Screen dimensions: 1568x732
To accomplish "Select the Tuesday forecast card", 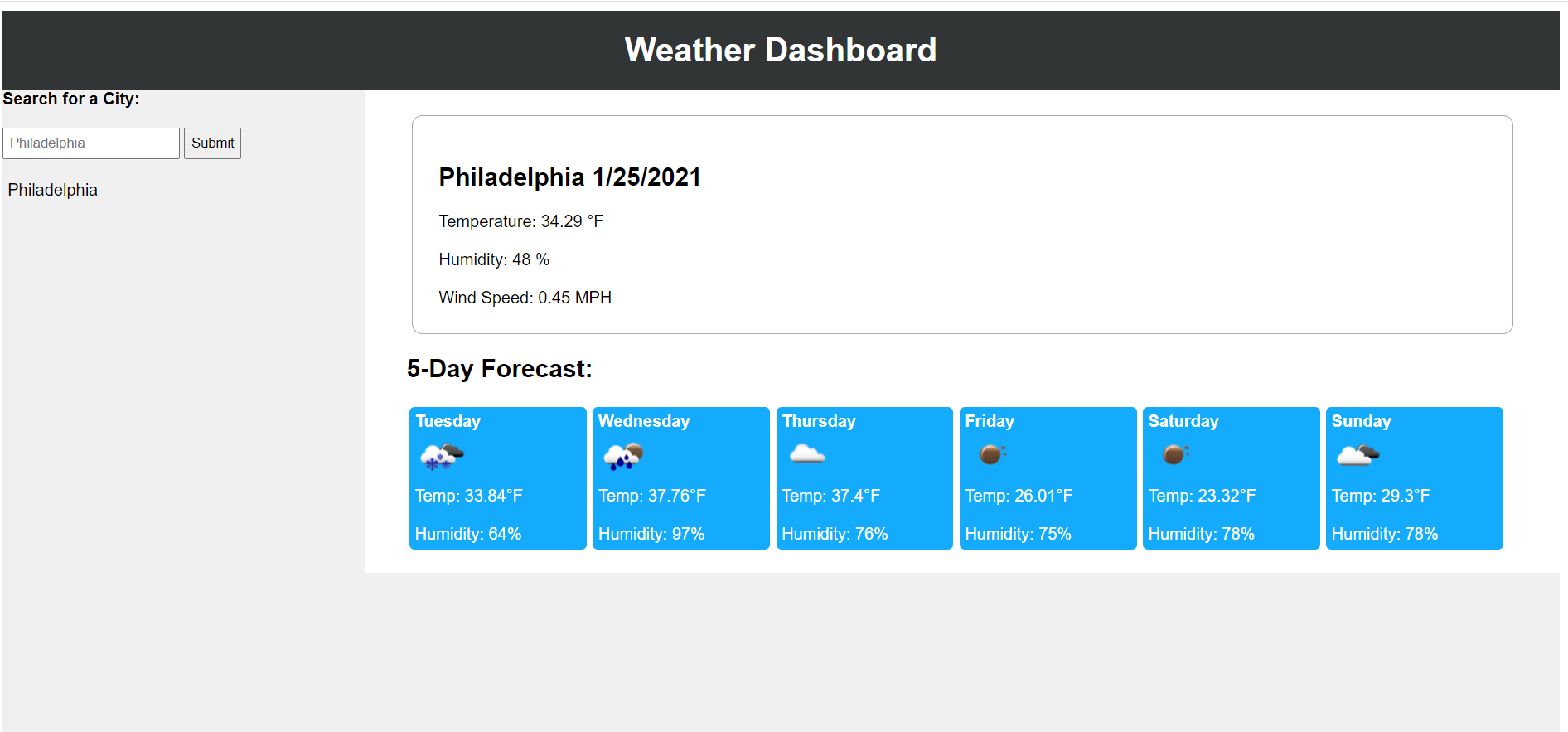I will [x=497, y=478].
